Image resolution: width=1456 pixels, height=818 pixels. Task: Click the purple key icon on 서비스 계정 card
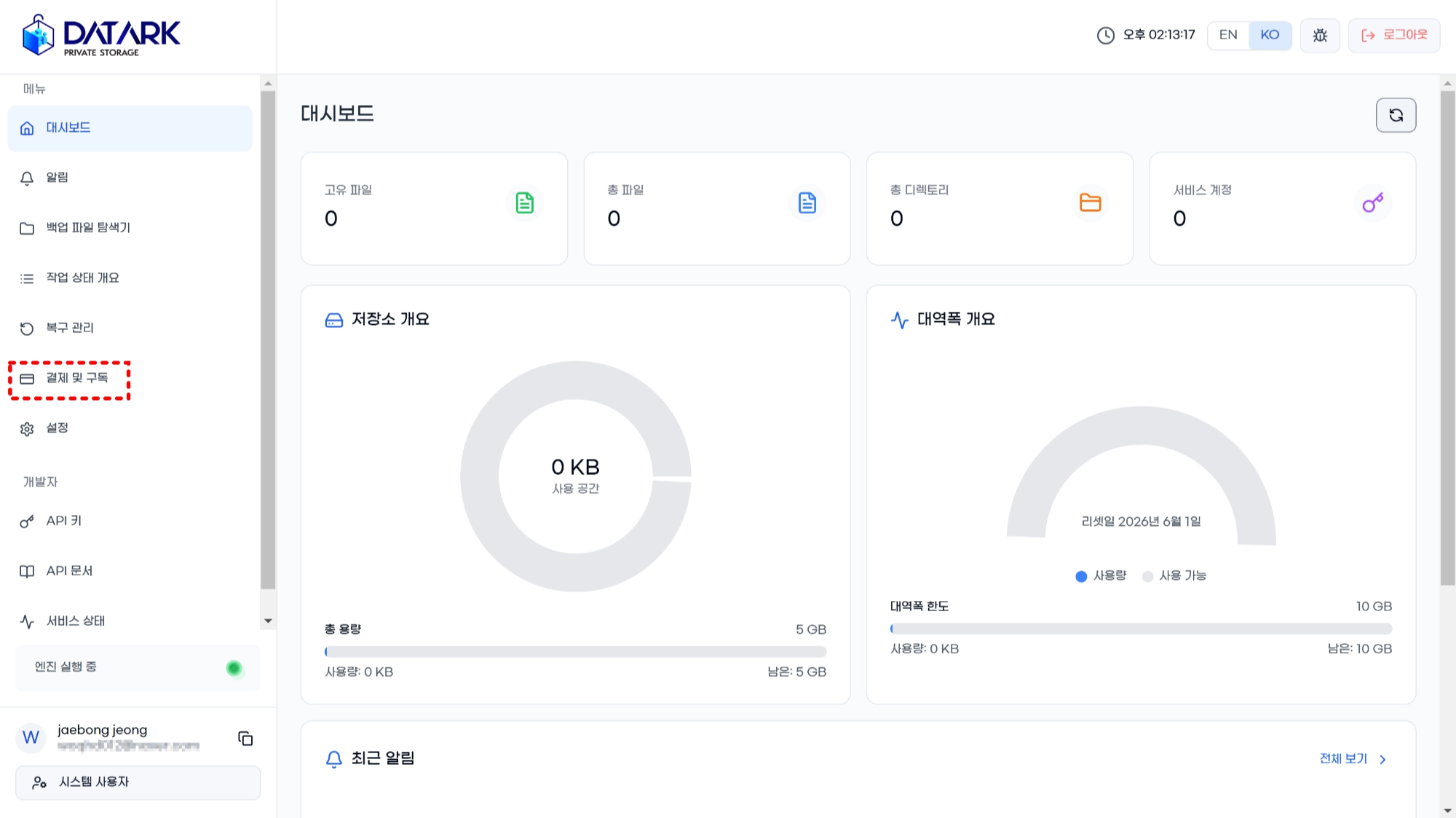coord(1373,203)
